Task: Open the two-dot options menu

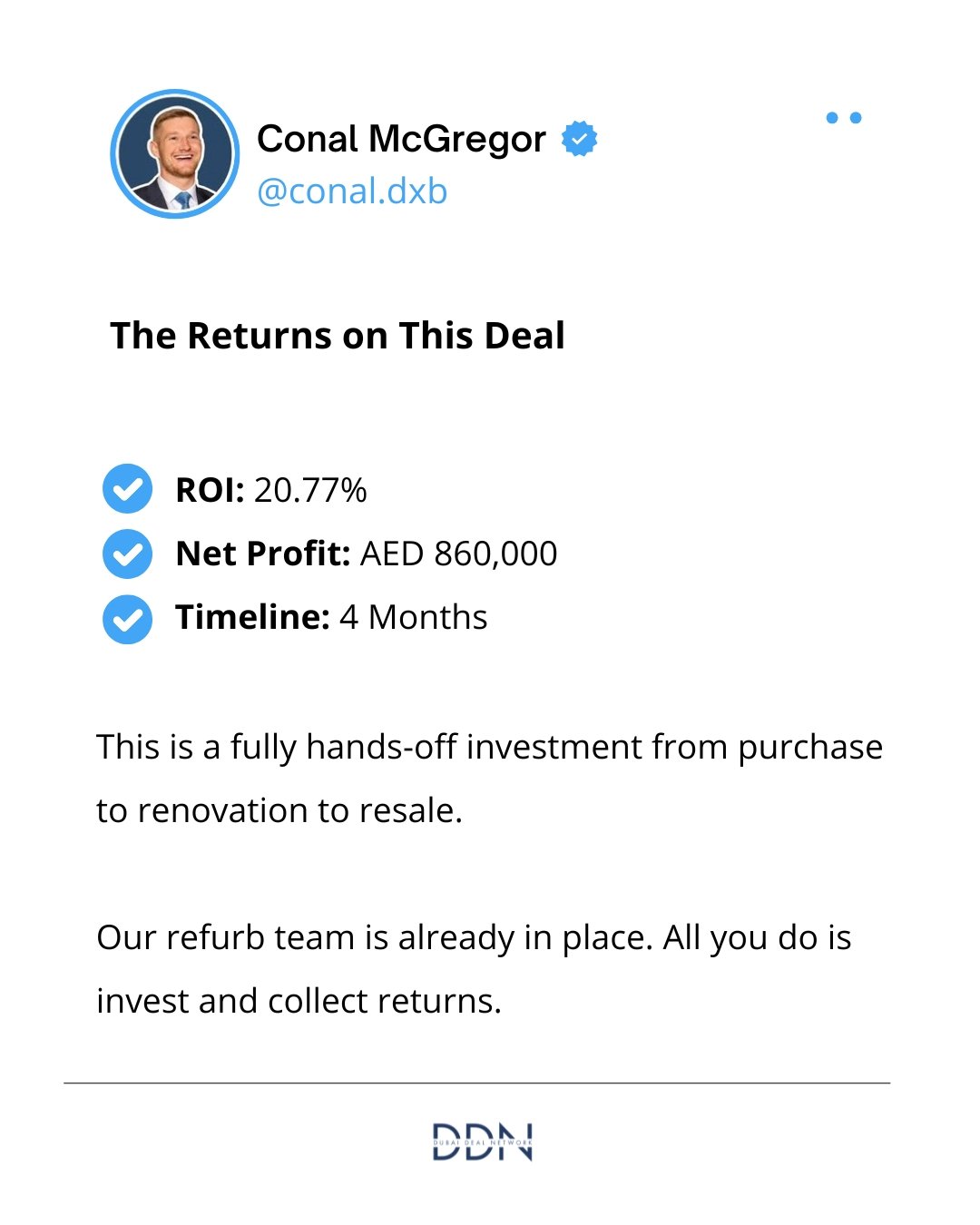Action: [844, 118]
